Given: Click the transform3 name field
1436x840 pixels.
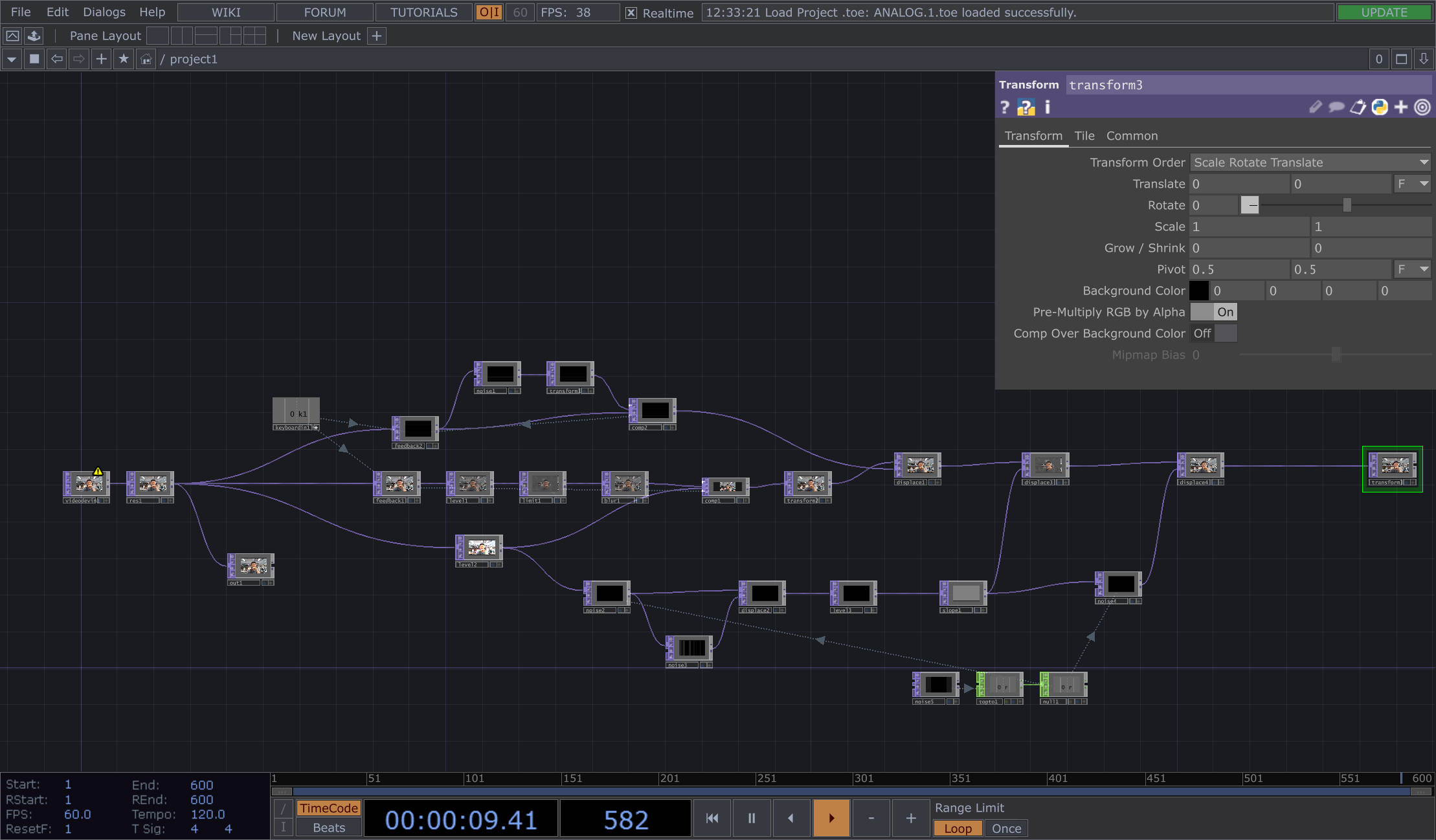Looking at the screenshot, I should [1247, 85].
